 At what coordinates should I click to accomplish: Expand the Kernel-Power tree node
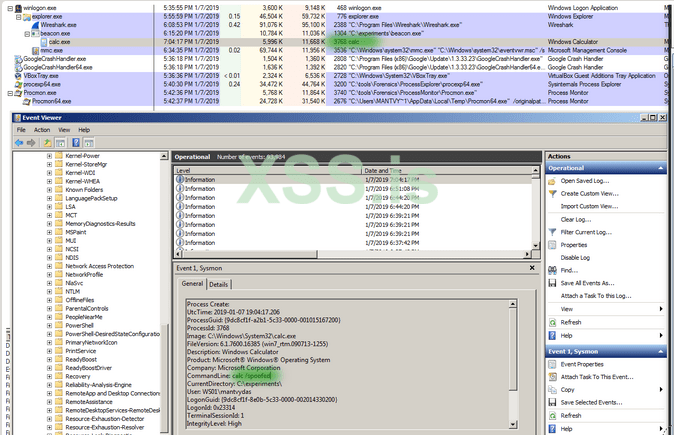click(49, 156)
